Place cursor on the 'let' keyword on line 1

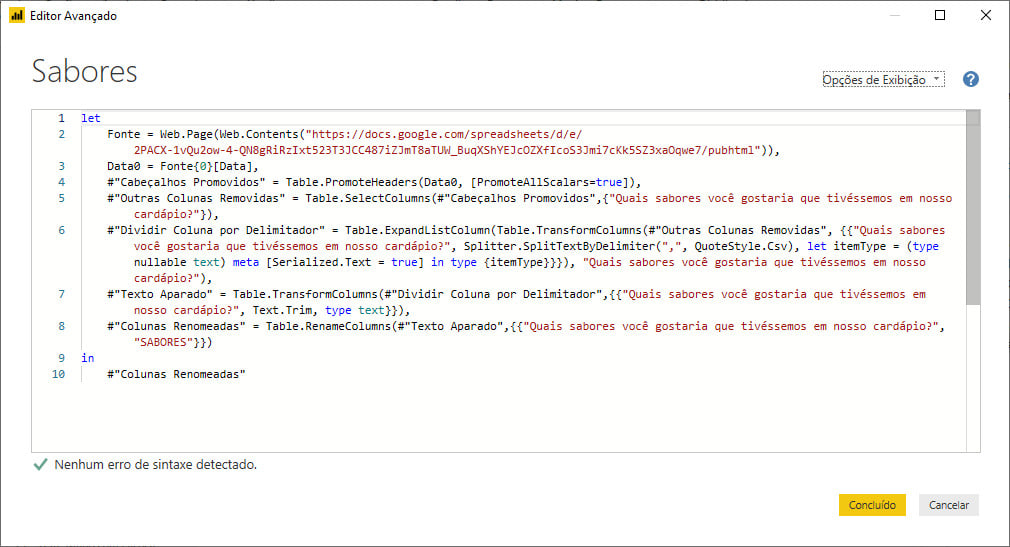91,118
